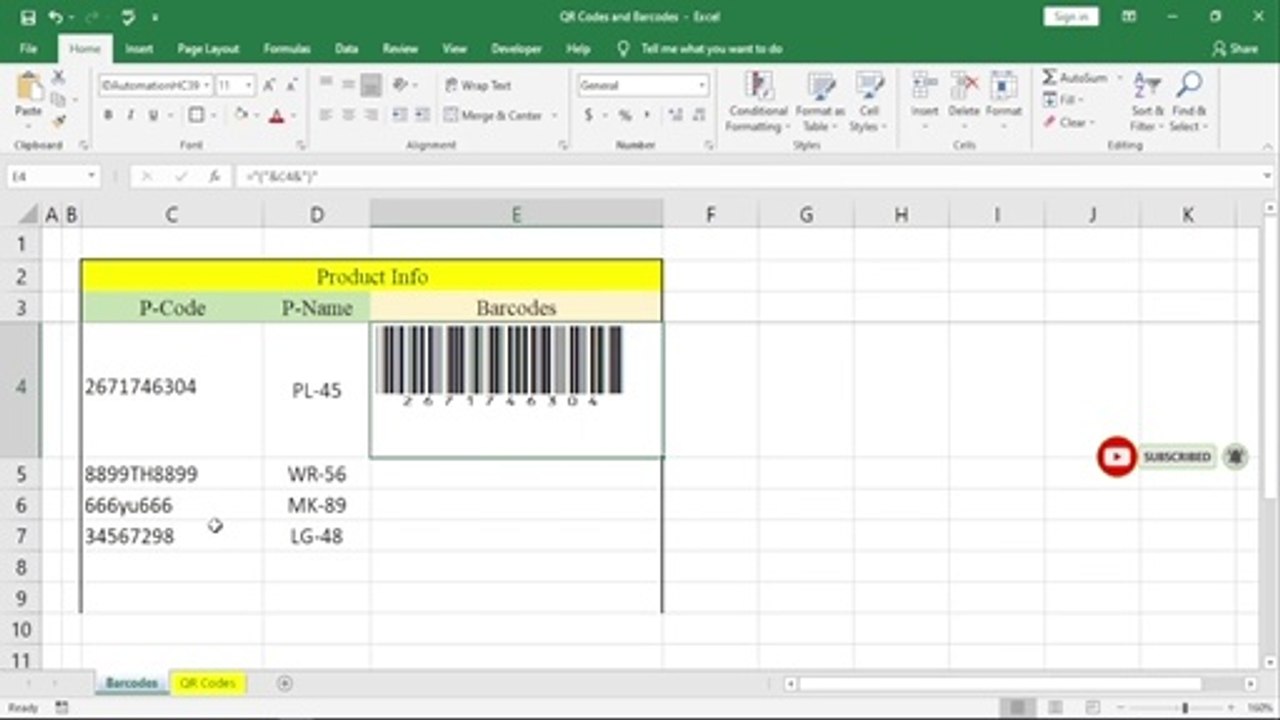The height and width of the screenshot is (720, 1280).
Task: Open the font size dropdown
Action: click(248, 86)
